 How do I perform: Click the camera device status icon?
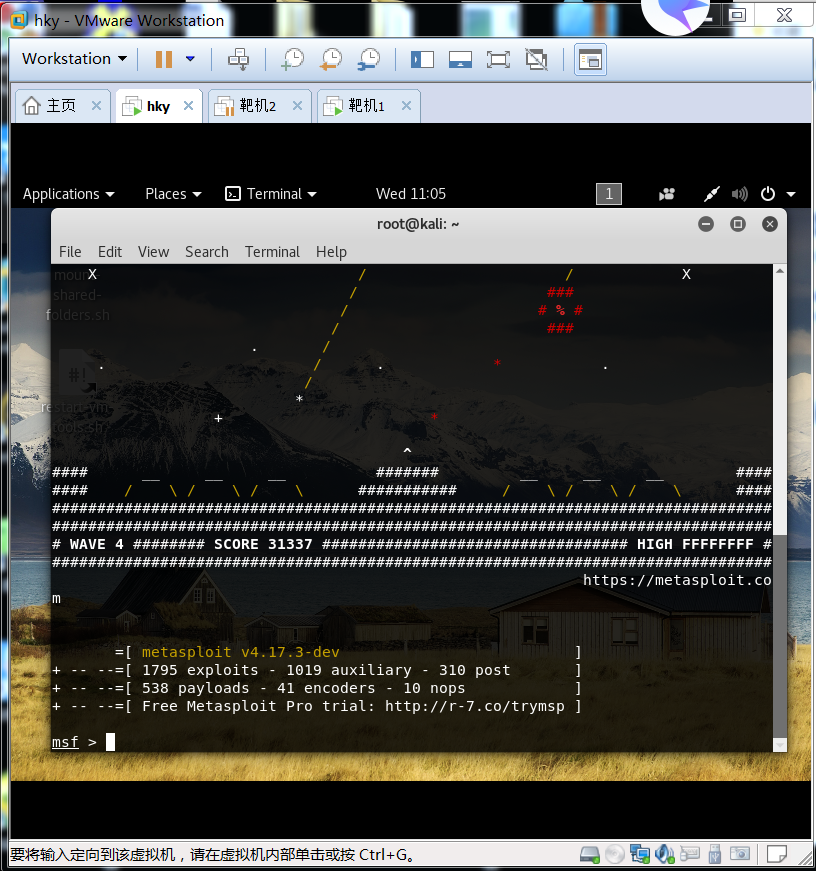pos(739,854)
